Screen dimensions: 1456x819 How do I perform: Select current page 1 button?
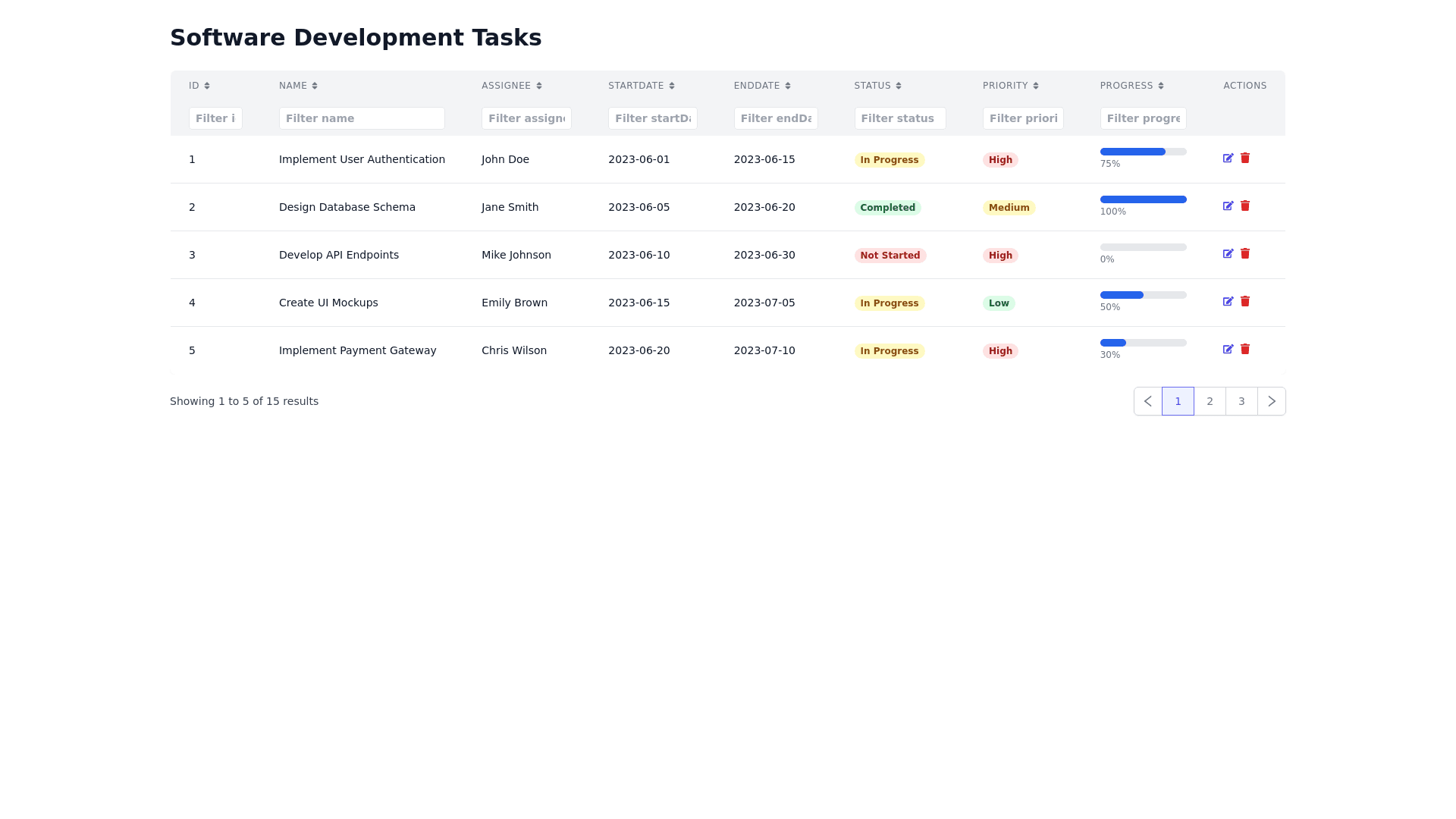(1178, 401)
